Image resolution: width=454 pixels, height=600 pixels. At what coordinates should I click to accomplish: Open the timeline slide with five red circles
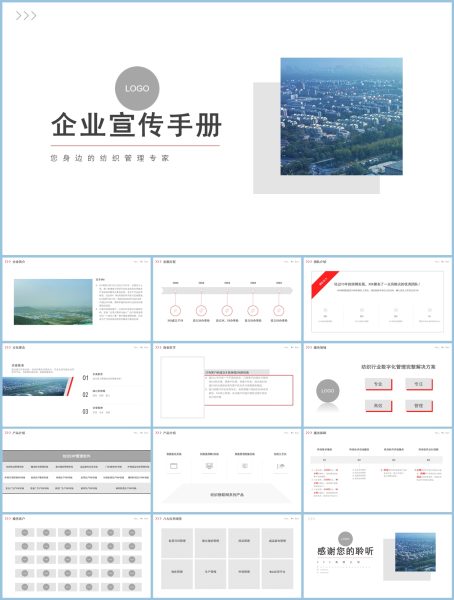[x=227, y=299]
